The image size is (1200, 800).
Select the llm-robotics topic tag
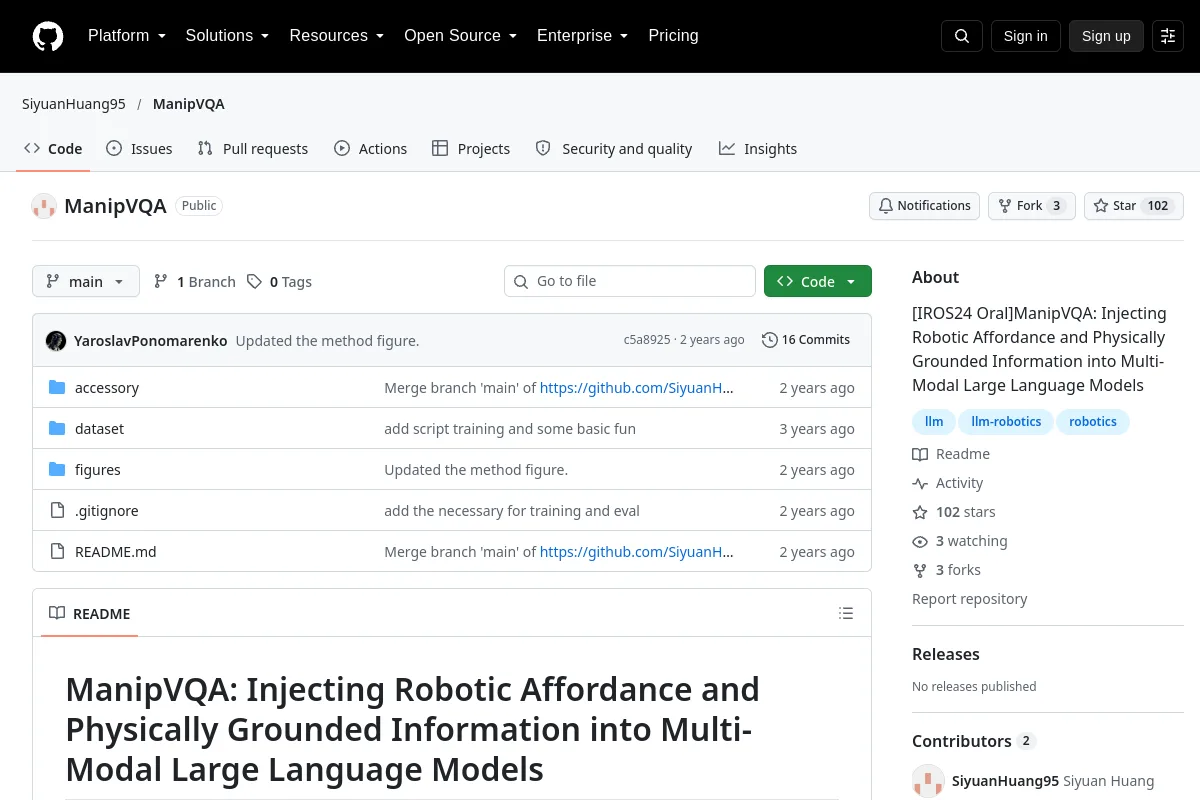[x=1006, y=421]
